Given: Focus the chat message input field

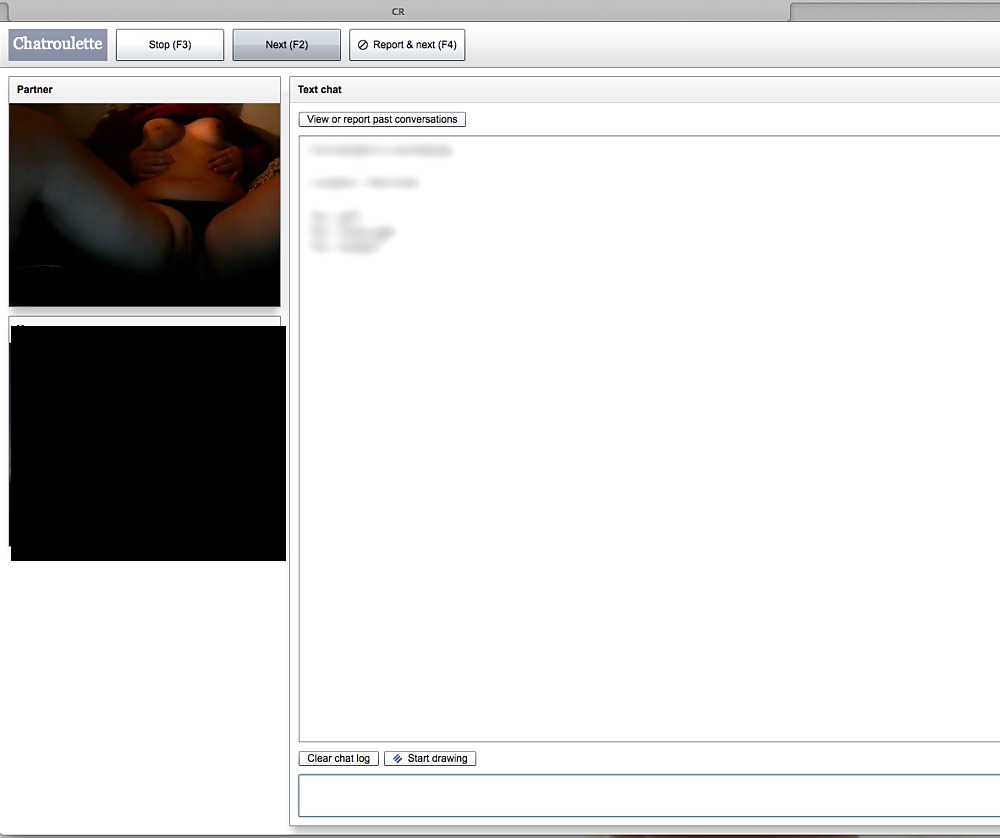Looking at the screenshot, I should click(x=648, y=796).
